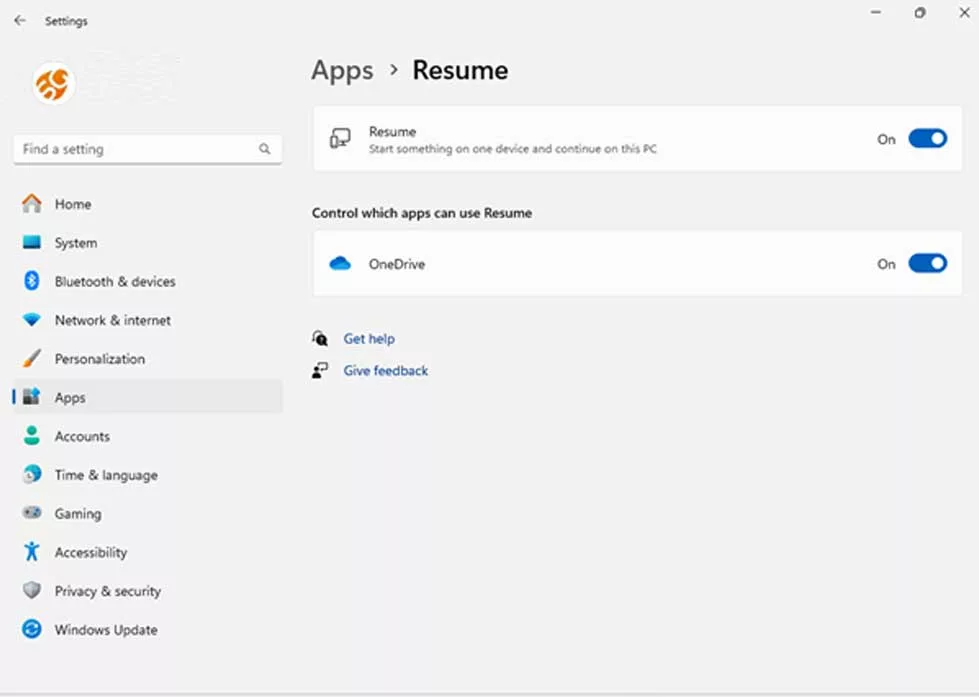Disable Resume for OneDrive toggle
Viewport: 979px width, 697px height.
(928, 264)
